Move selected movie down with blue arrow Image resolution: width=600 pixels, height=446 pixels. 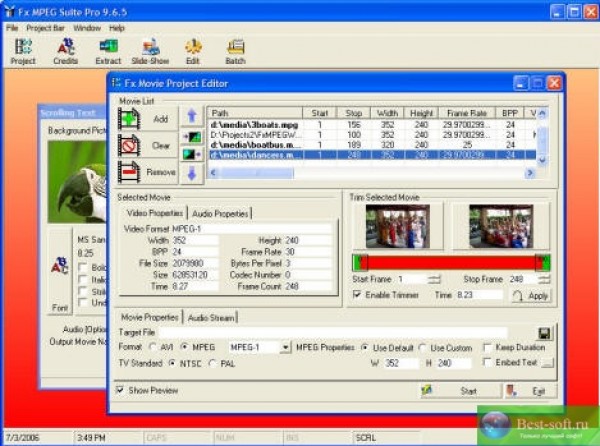pyautogui.click(x=191, y=173)
